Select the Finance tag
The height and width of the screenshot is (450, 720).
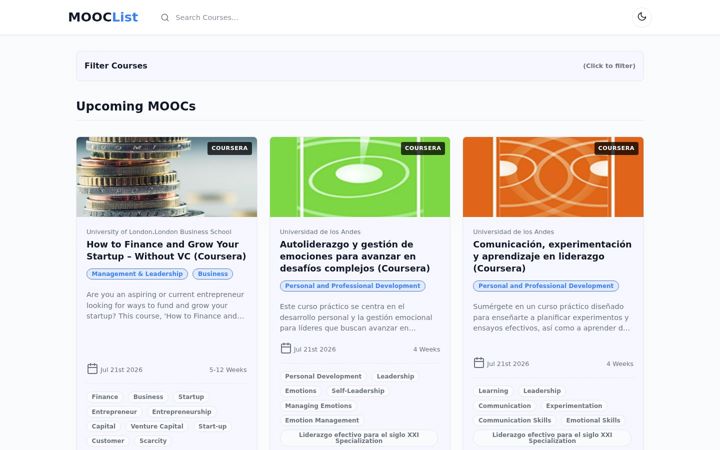105,397
